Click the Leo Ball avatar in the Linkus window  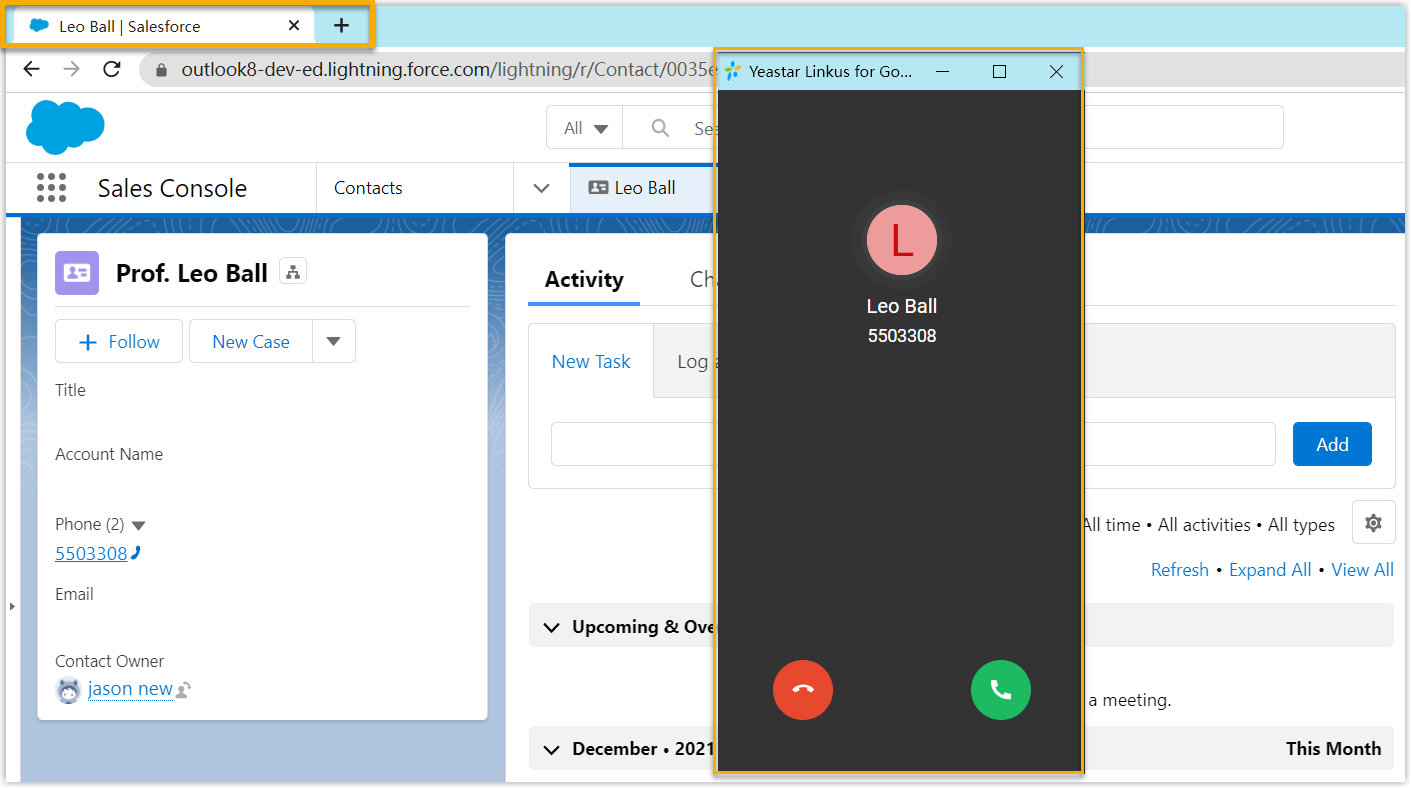[x=901, y=241]
